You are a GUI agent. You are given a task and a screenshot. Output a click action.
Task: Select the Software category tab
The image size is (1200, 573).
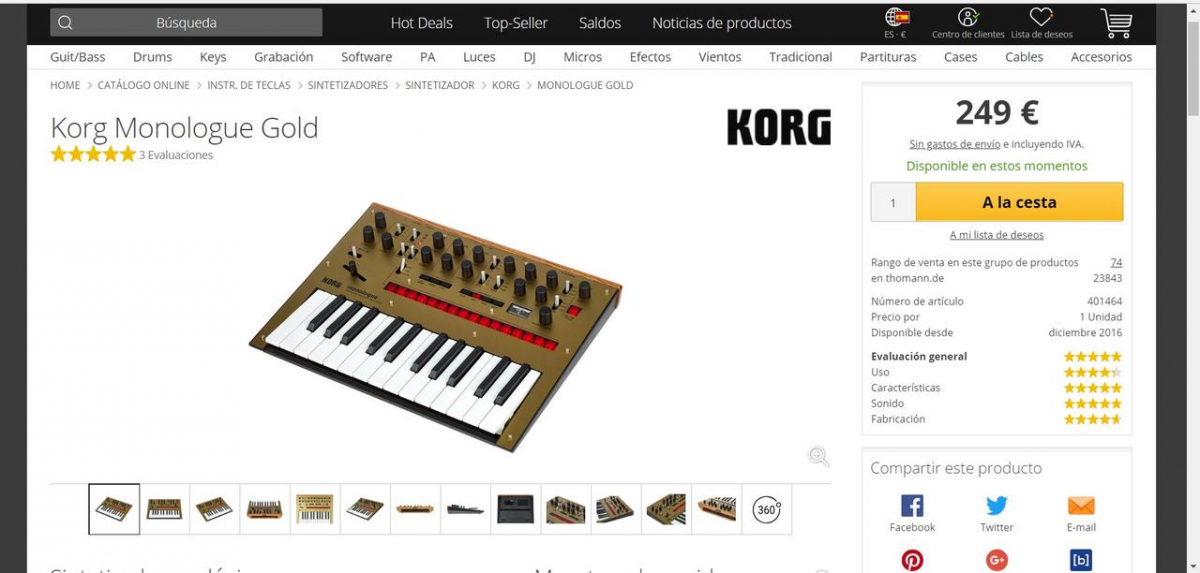click(366, 57)
